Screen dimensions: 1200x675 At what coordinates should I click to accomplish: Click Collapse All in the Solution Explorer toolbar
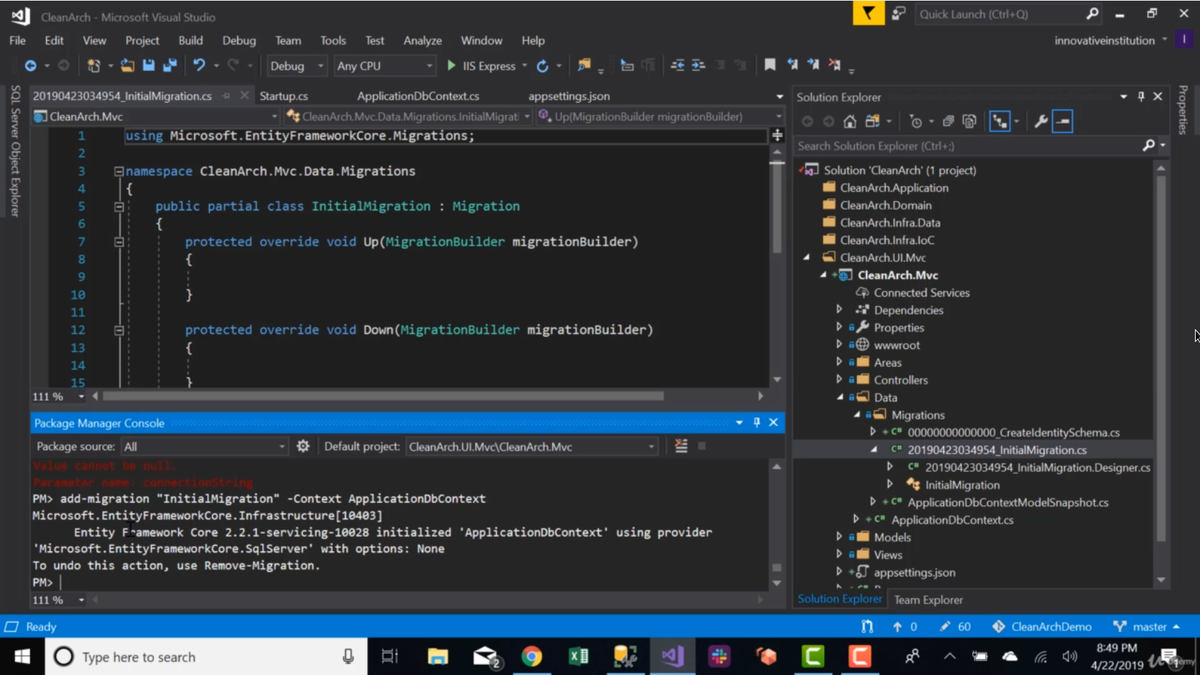click(x=948, y=121)
